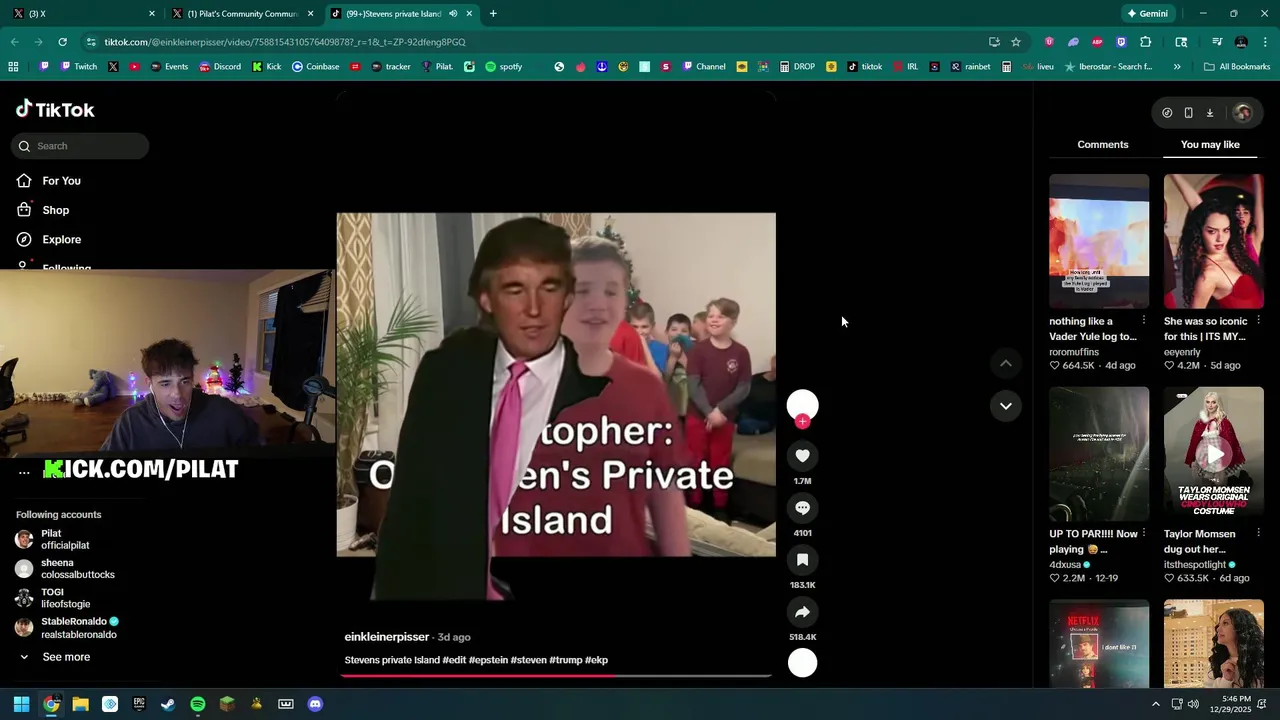Open volume control in system tray
This screenshot has width=1280, height=720.
1193,704
